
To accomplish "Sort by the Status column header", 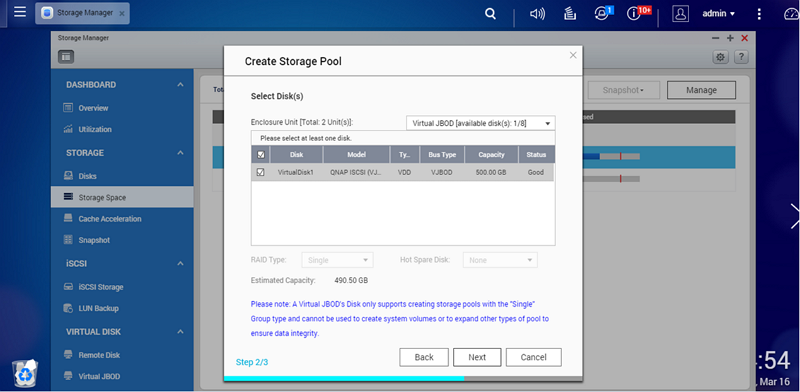I will coord(537,155).
